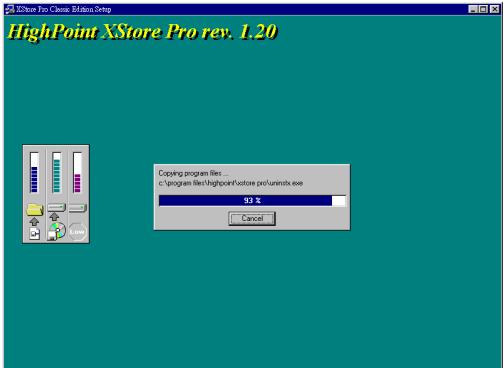This screenshot has width=504, height=368.
Task: Click the uninstx.exe file path text
Action: (x=231, y=183)
